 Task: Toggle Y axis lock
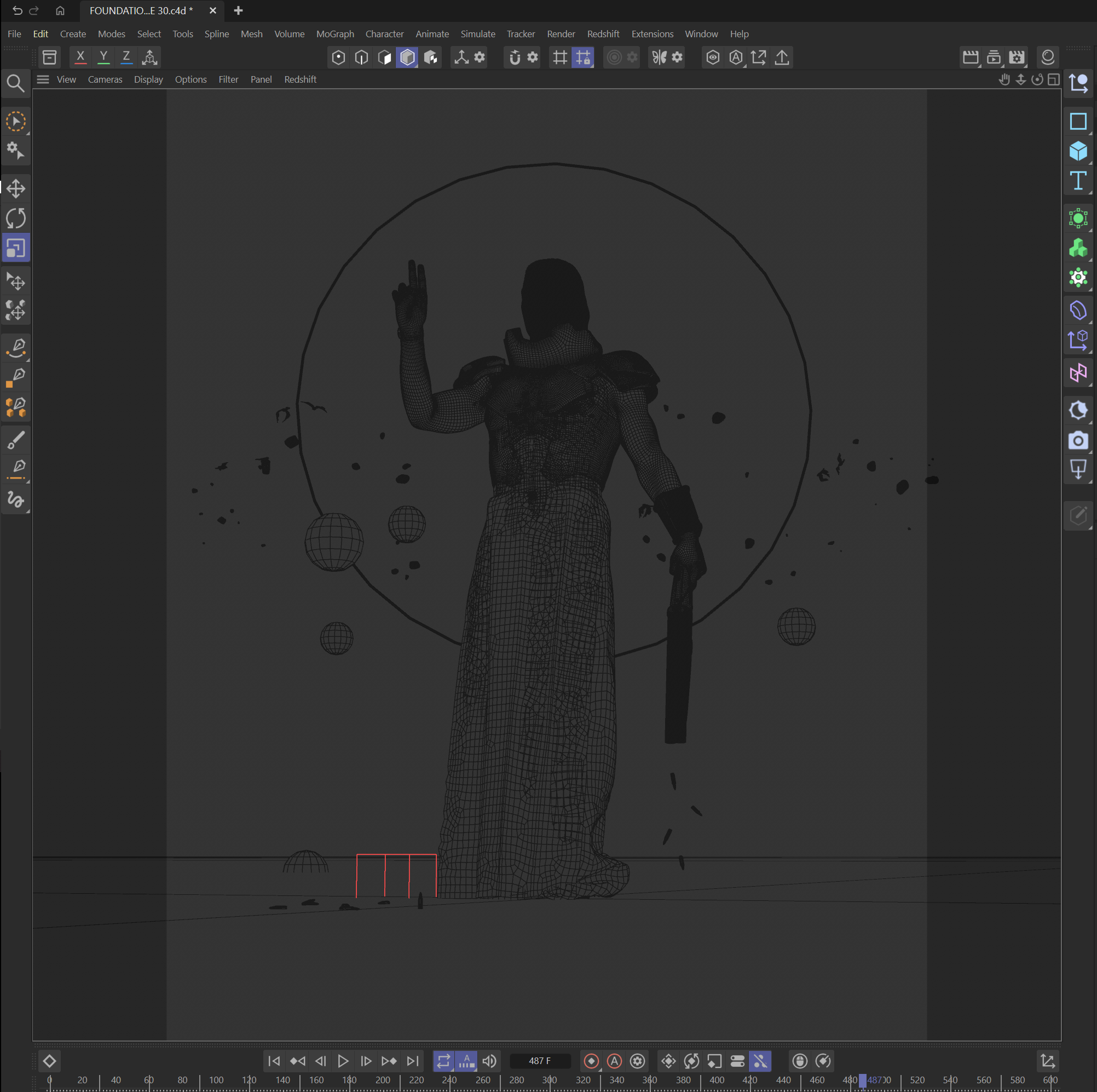point(103,57)
